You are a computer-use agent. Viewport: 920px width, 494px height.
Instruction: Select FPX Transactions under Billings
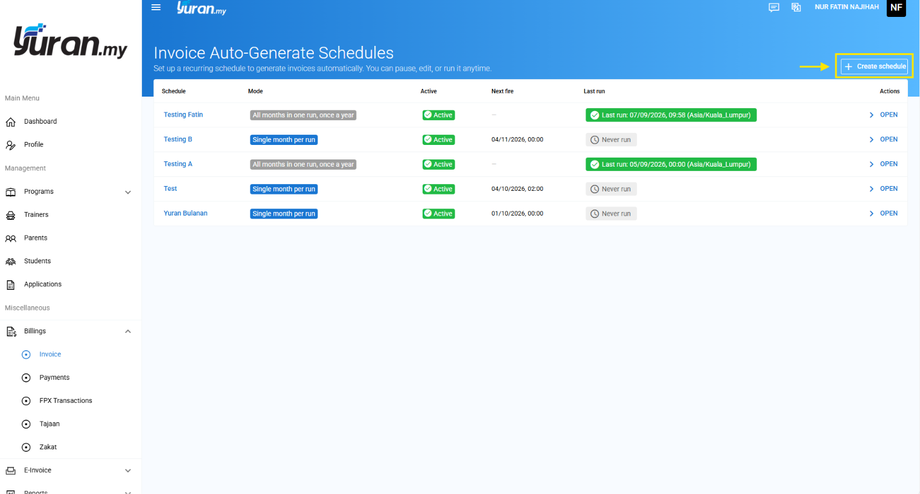click(66, 401)
